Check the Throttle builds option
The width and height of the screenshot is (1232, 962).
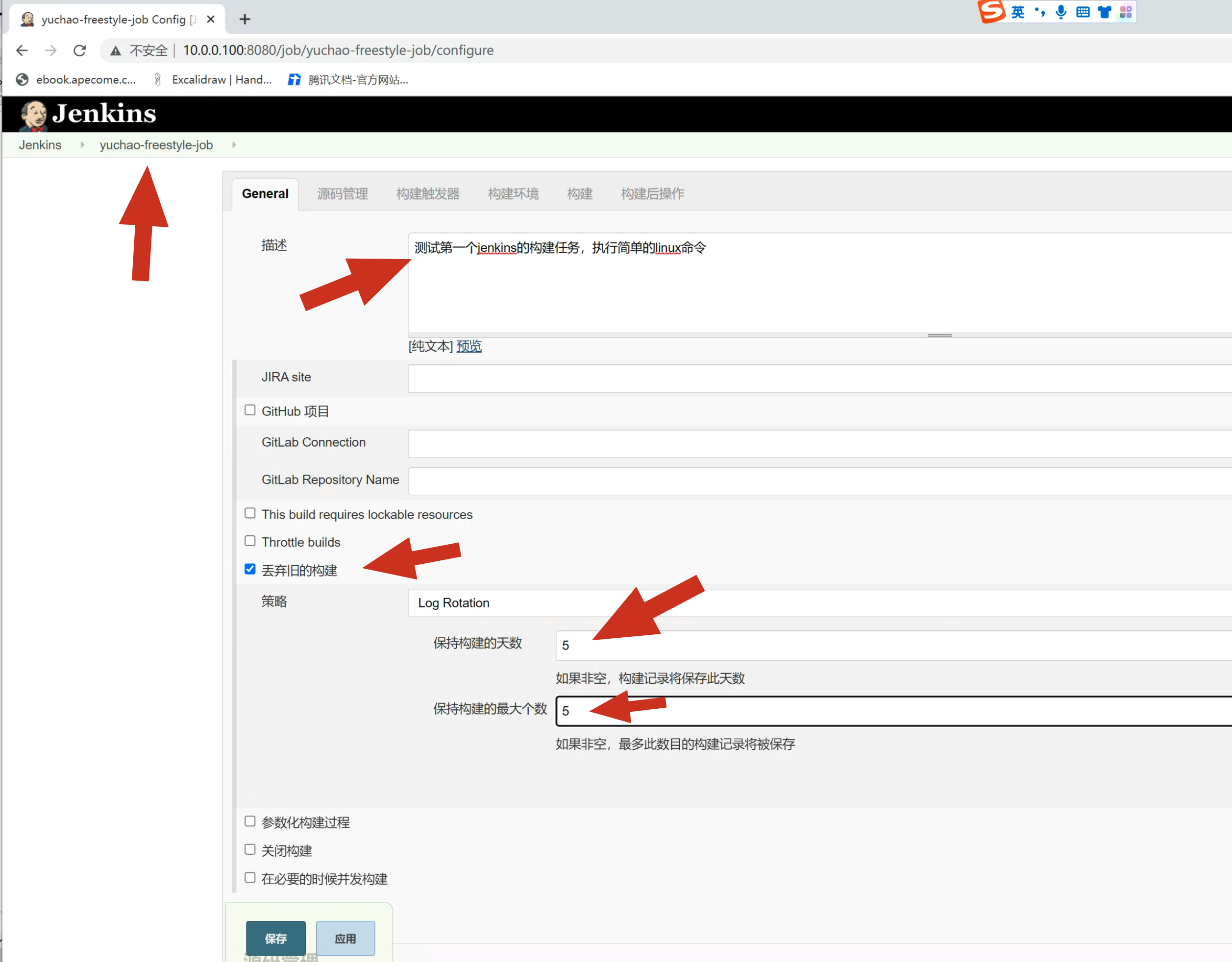tap(250, 541)
